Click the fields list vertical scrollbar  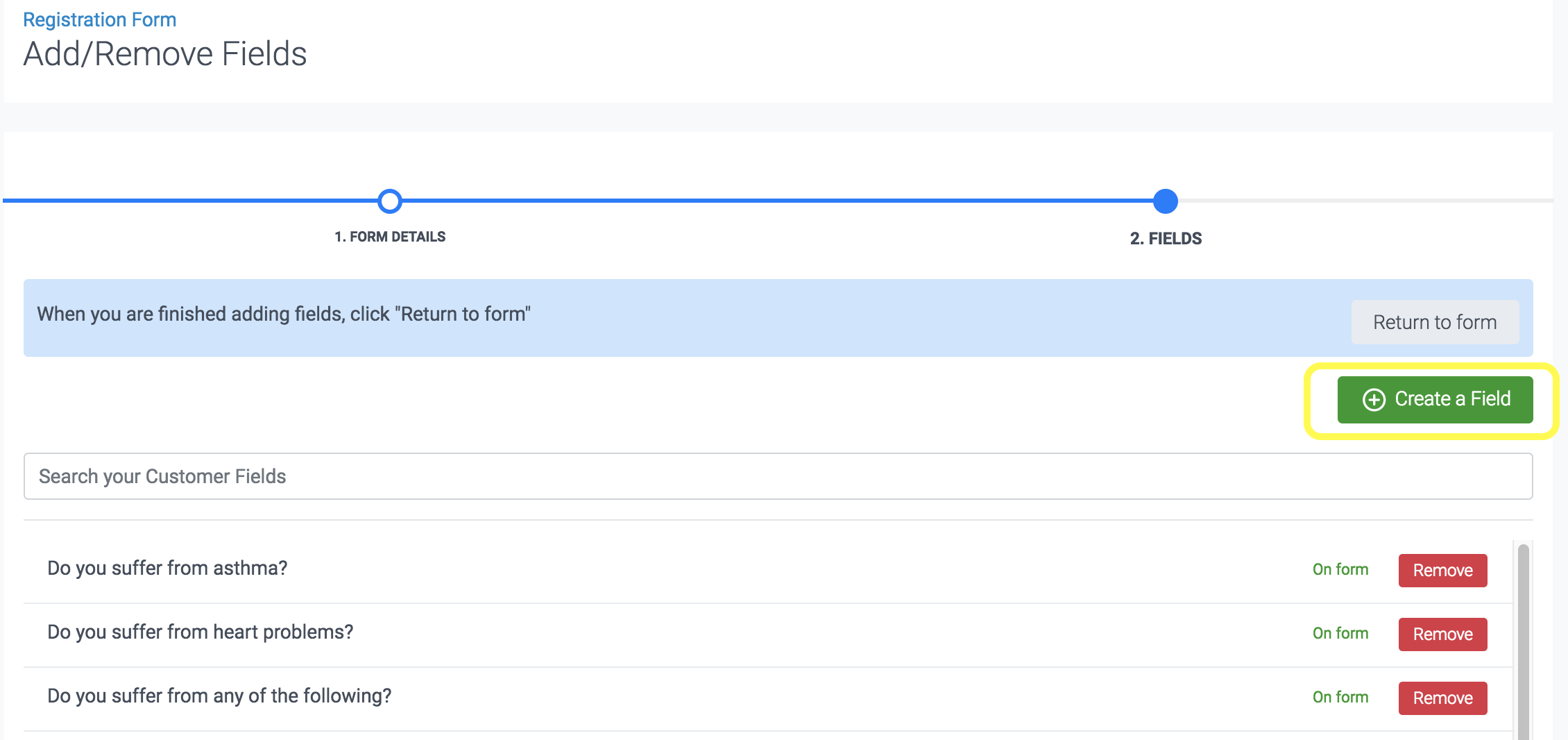pyautogui.click(x=1523, y=639)
